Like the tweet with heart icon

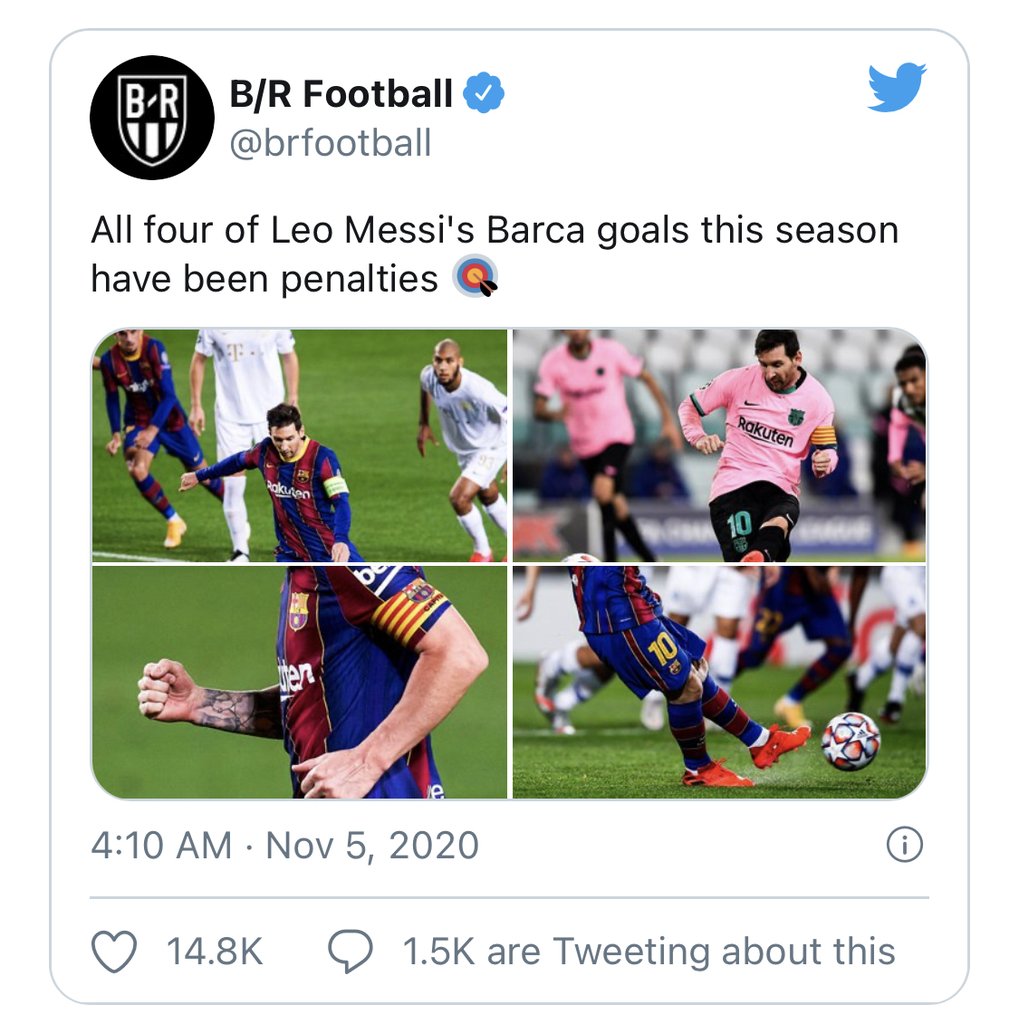click(114, 951)
